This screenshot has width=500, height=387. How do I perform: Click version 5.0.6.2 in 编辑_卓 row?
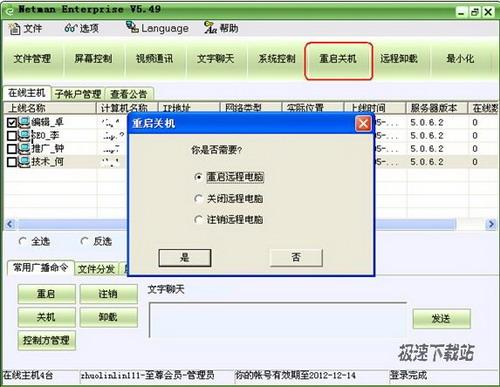pos(427,122)
